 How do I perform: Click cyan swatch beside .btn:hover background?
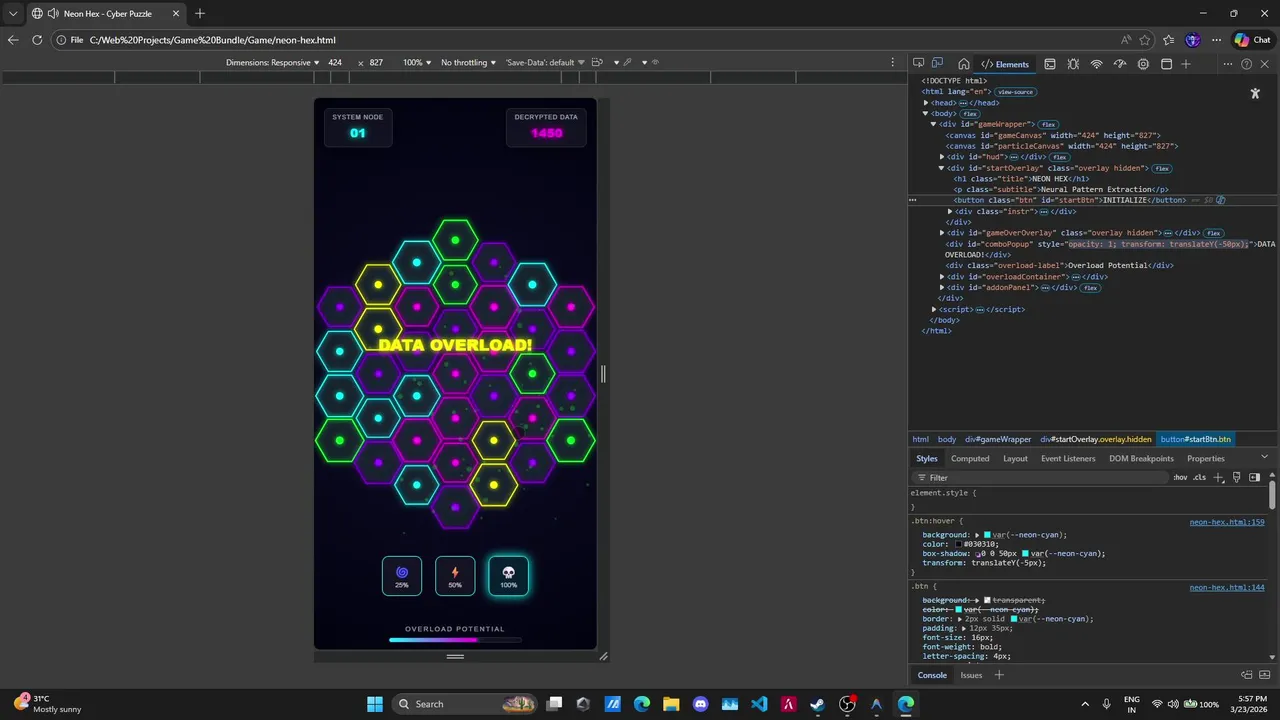[987, 535]
